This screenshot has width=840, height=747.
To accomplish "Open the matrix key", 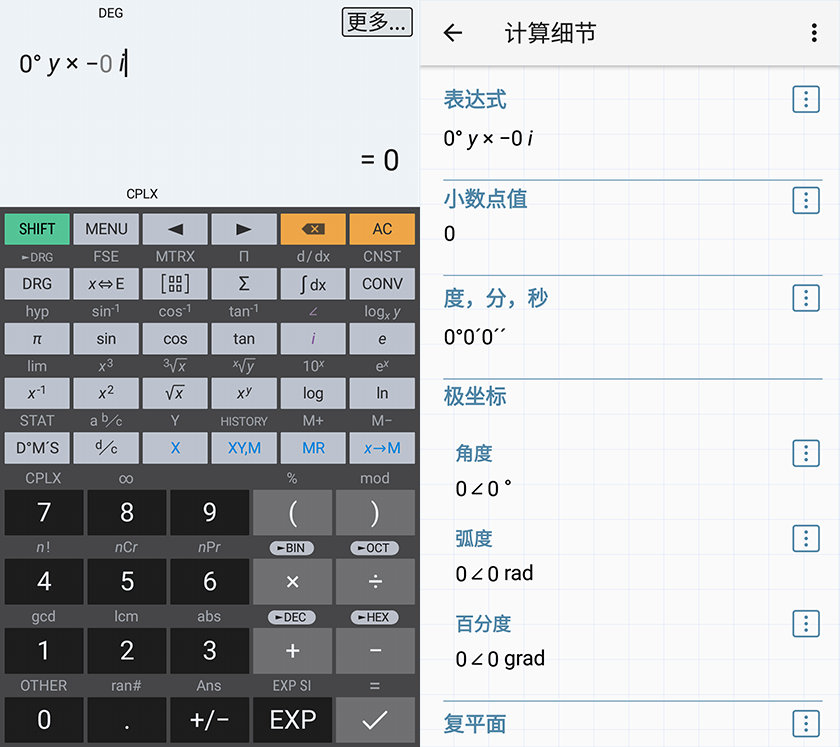I will 175,283.
